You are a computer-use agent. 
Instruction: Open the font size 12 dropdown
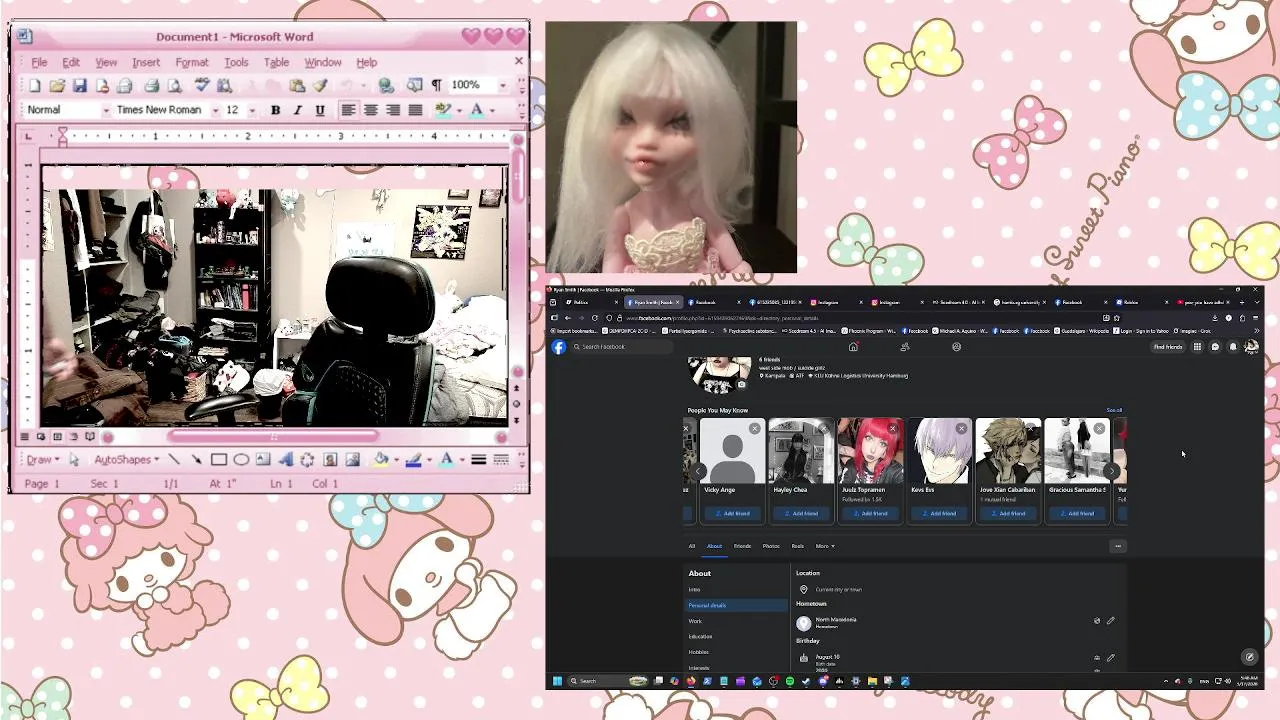[x=252, y=110]
